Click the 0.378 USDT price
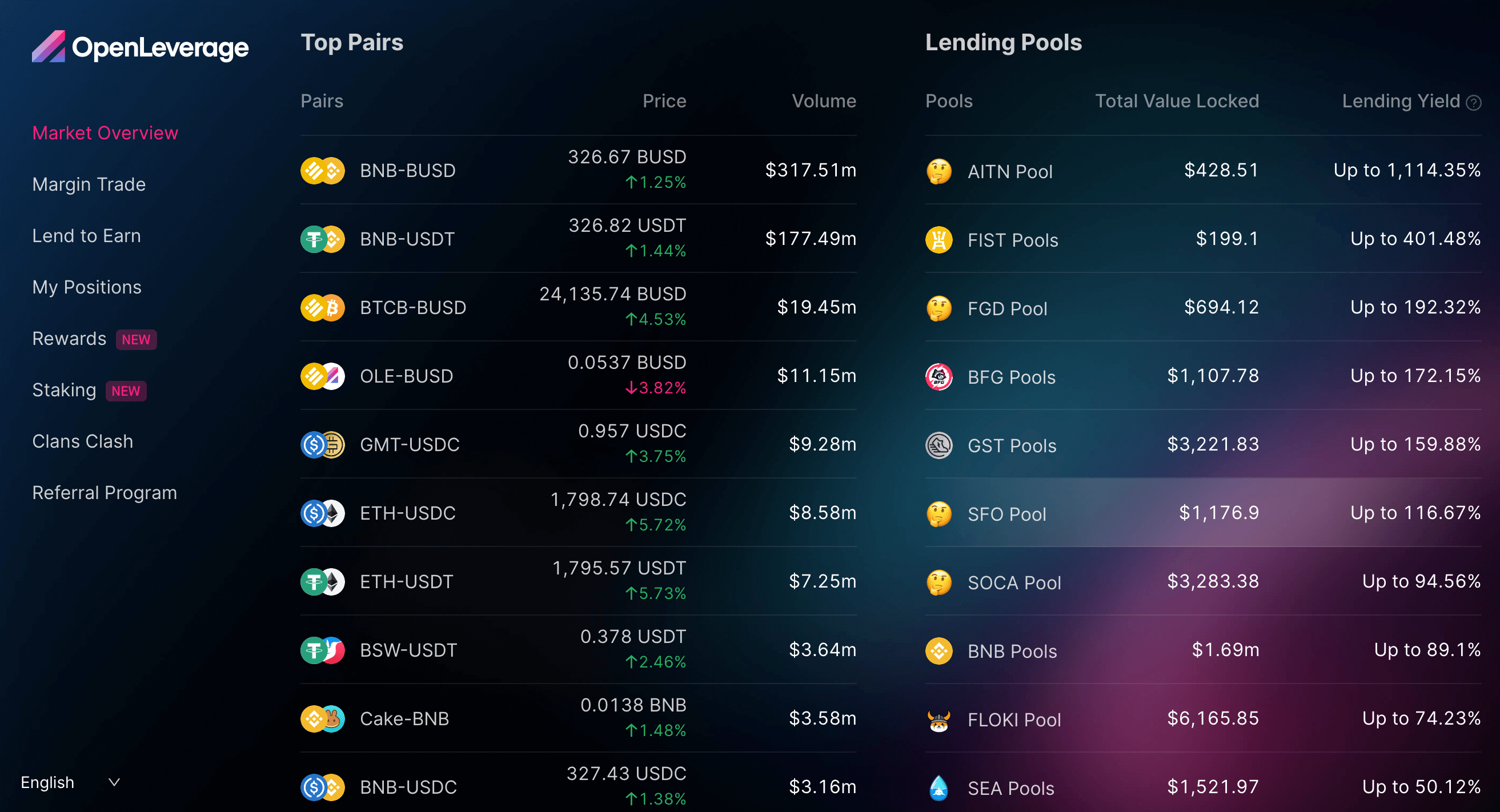This screenshot has width=1500, height=812. pos(633,637)
